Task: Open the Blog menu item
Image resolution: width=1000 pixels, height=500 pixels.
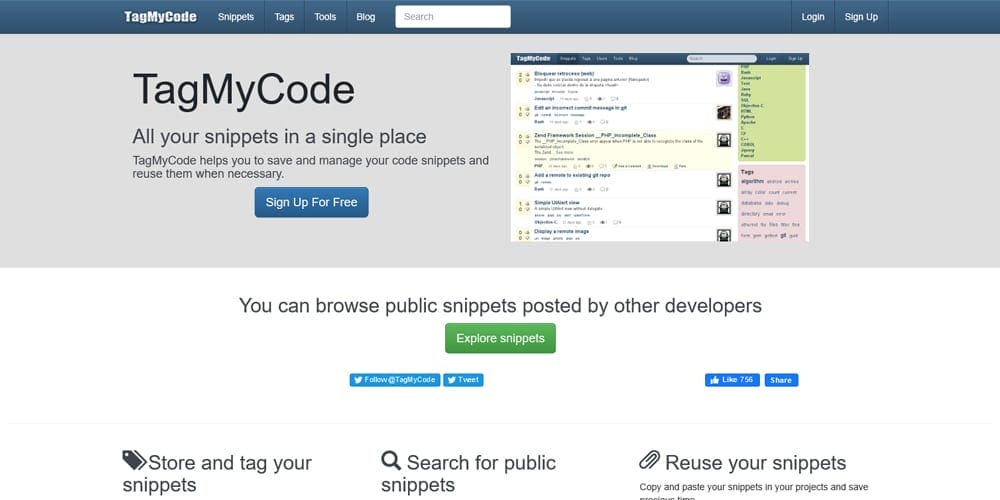Action: coord(365,17)
